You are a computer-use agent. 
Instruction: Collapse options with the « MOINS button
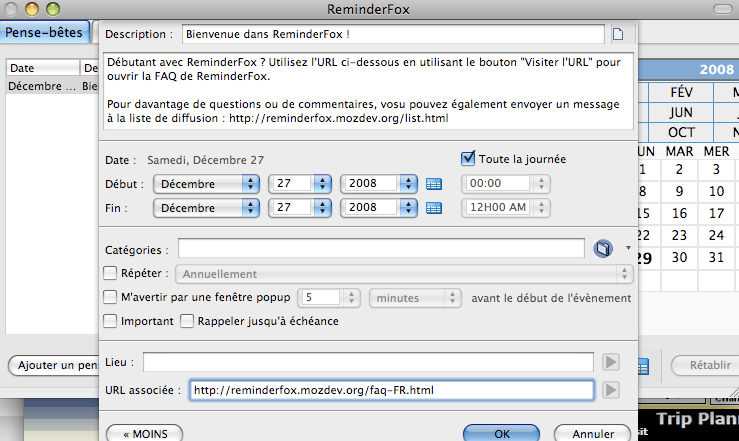(144, 434)
